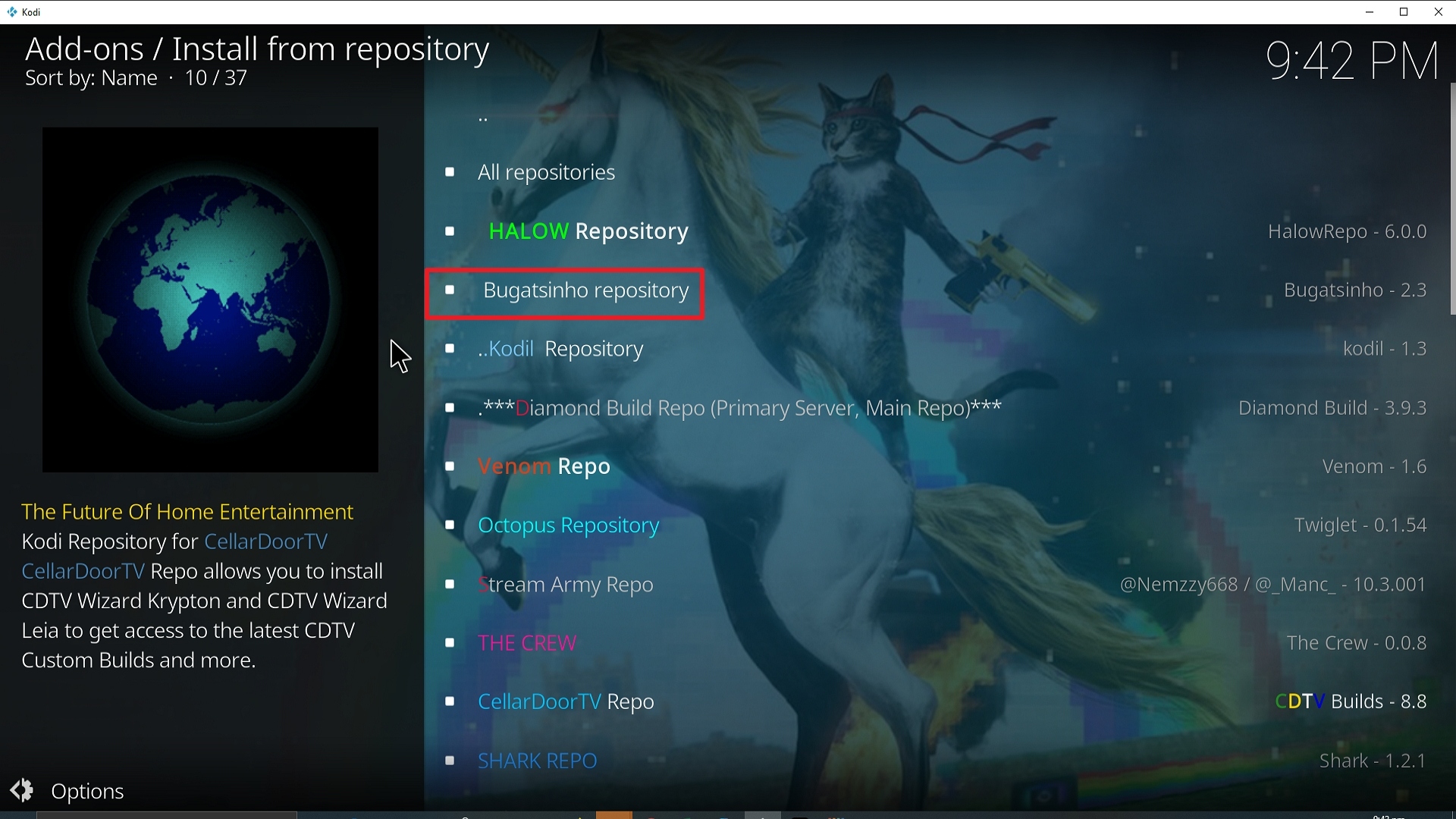Maximize the Kodi window
Screen dimensions: 1456x819
pos(1404,12)
